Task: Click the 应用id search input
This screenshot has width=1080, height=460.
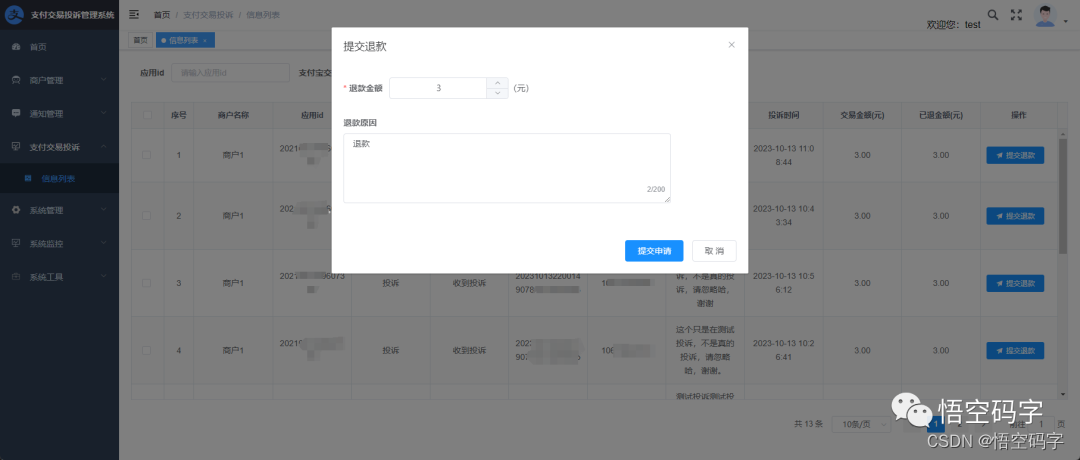Action: coord(230,72)
